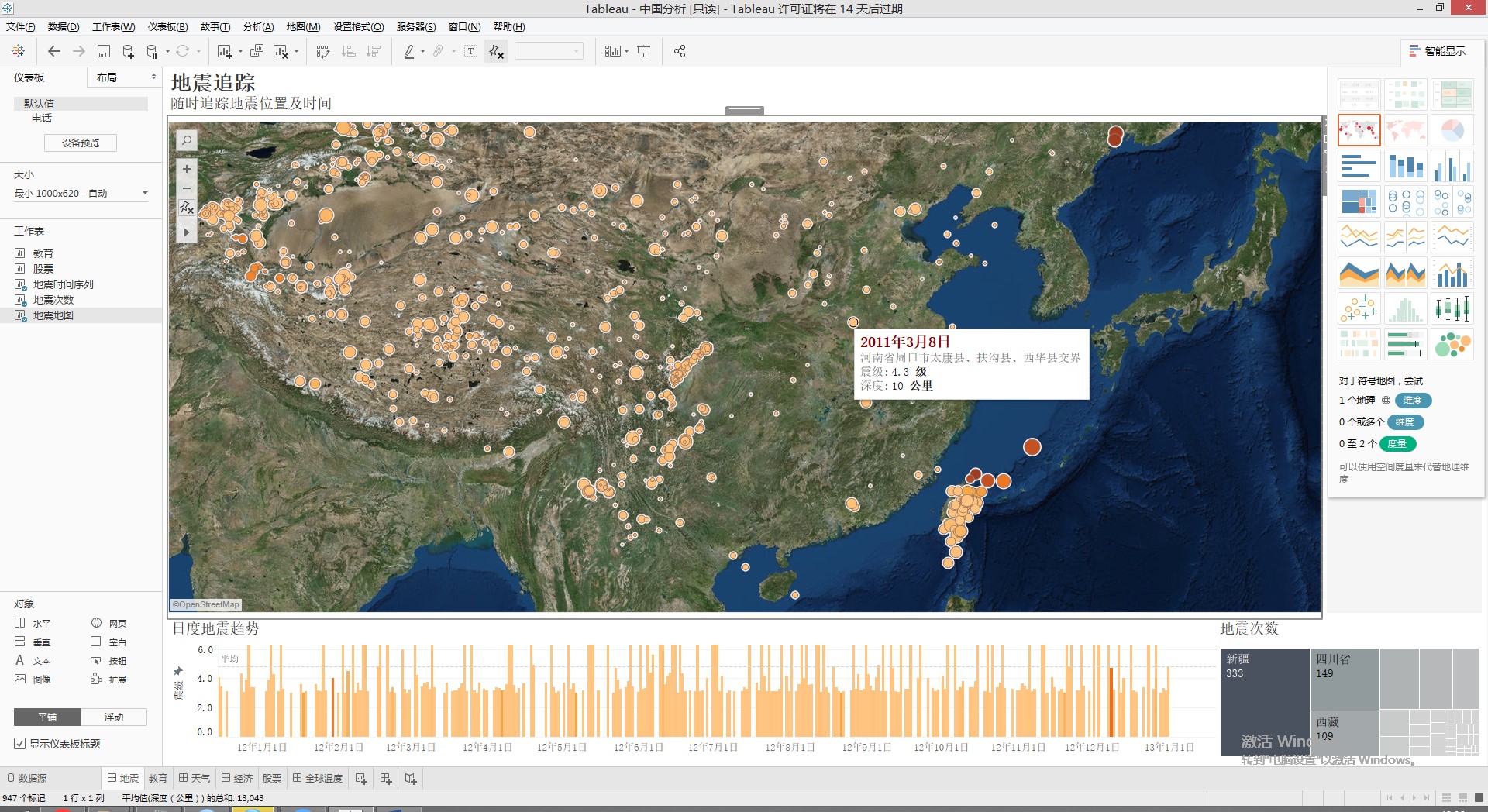Toggle 显示仪表板标题 checkbox
Image resolution: width=1488 pixels, height=812 pixels.
click(20, 744)
